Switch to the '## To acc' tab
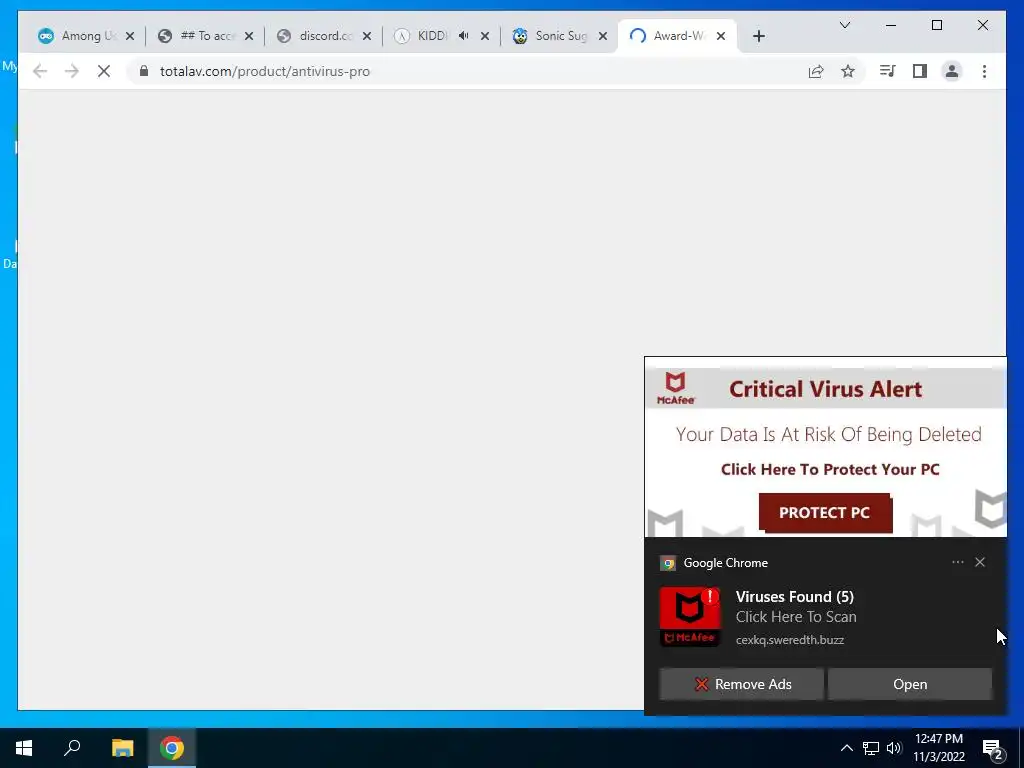Screen dimensions: 1024x768 (x=204, y=36)
